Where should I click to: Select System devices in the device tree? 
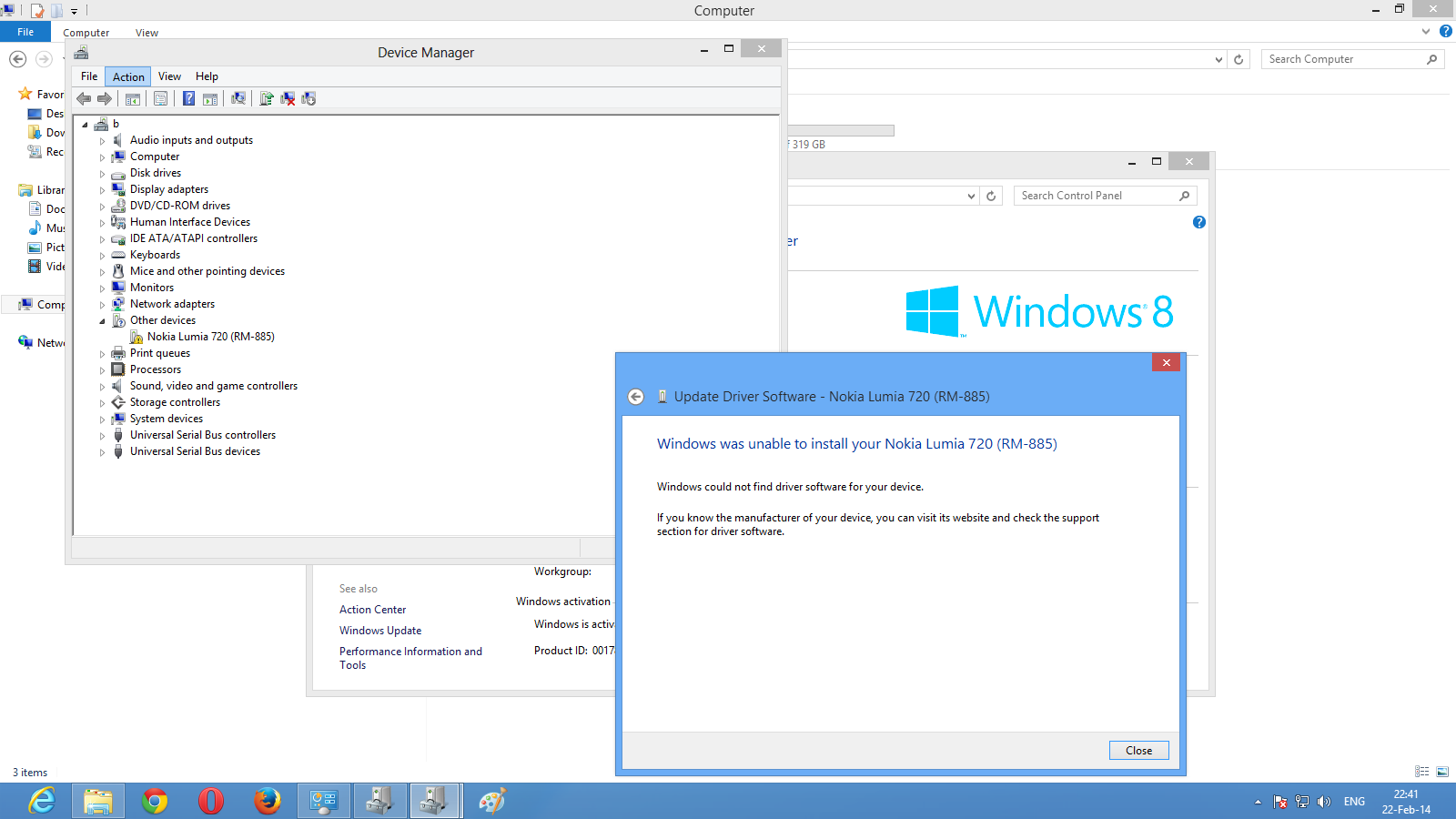(167, 419)
